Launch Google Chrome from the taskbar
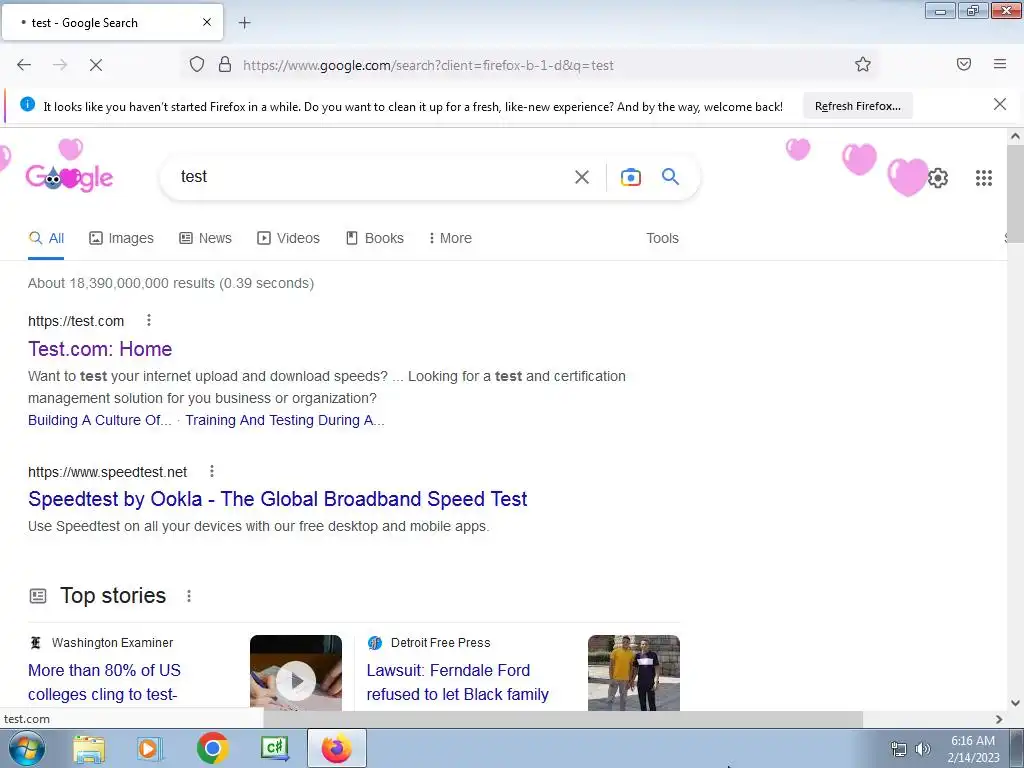This screenshot has width=1024, height=768. coord(212,748)
